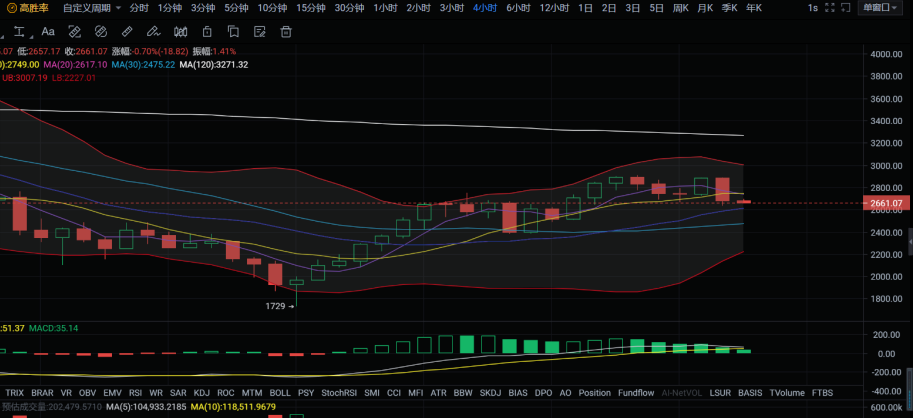Image resolution: width=913 pixels, height=418 pixels.
Task: Select the freehand brush drawing tool
Action: tap(153, 31)
